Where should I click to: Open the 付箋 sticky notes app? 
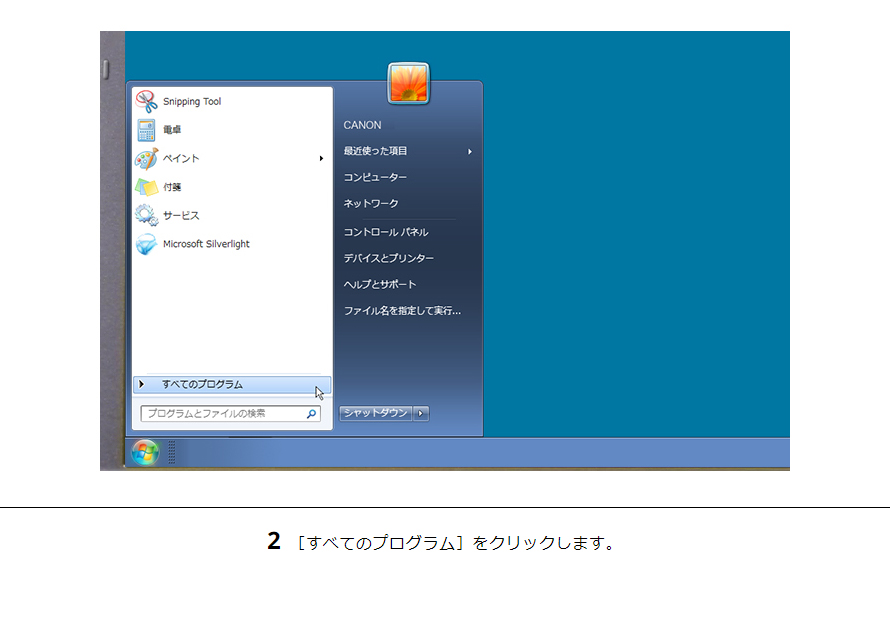(x=170, y=185)
